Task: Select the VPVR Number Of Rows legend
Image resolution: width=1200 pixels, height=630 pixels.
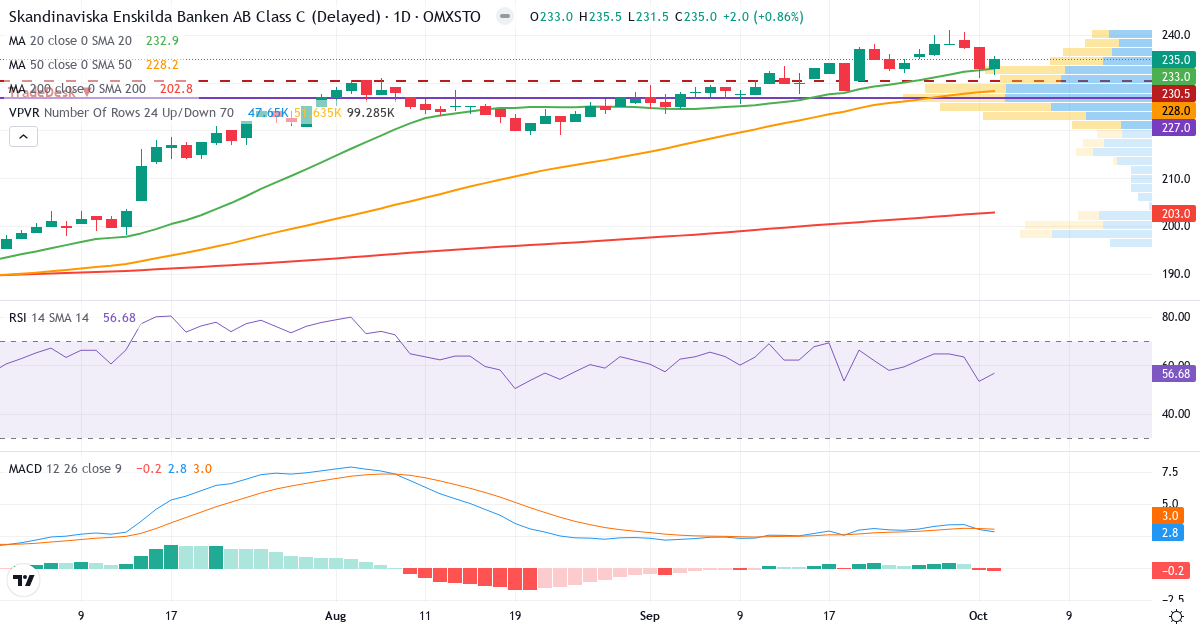Action: [121, 113]
